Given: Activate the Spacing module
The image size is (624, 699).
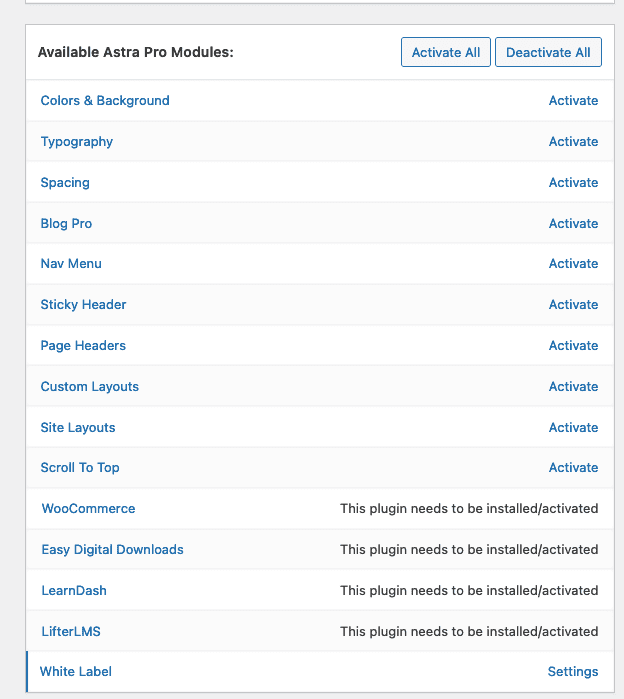Looking at the screenshot, I should tap(573, 183).
